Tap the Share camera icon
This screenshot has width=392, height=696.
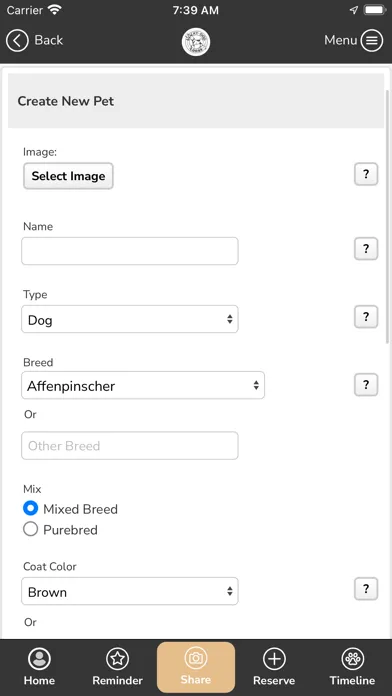196,658
